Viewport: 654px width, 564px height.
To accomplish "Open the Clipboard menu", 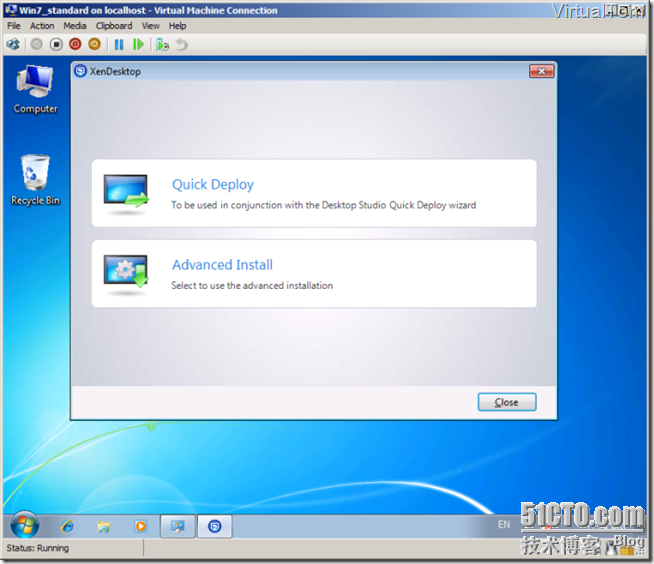I will [114, 26].
